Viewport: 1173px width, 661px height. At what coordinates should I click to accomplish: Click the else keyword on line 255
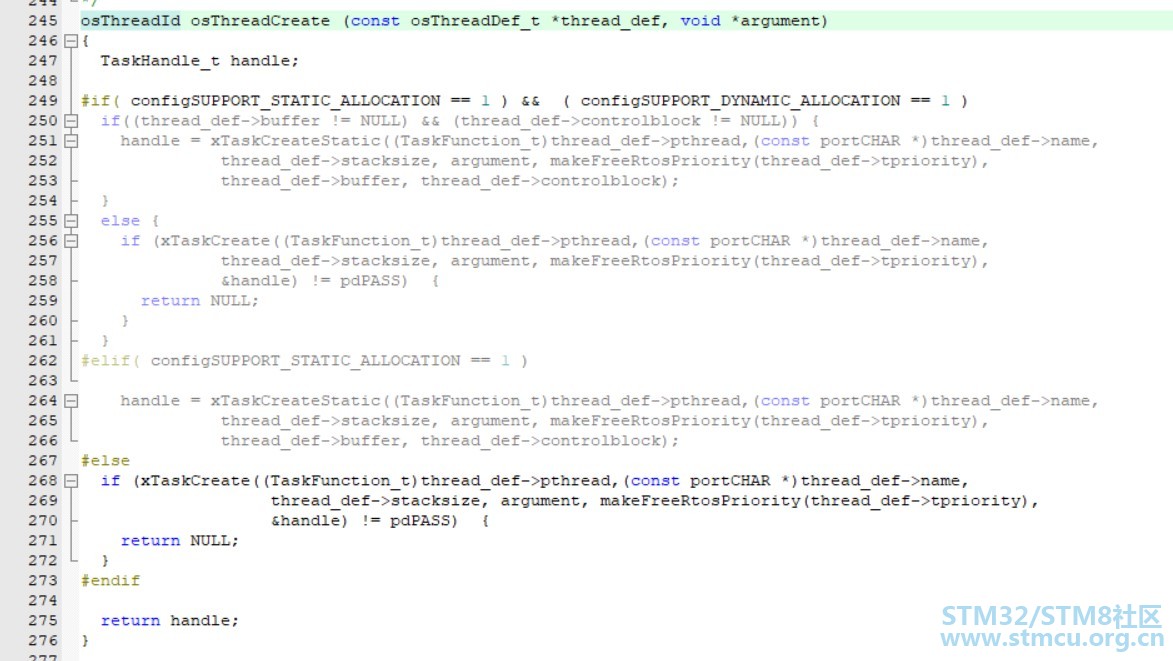(120, 221)
